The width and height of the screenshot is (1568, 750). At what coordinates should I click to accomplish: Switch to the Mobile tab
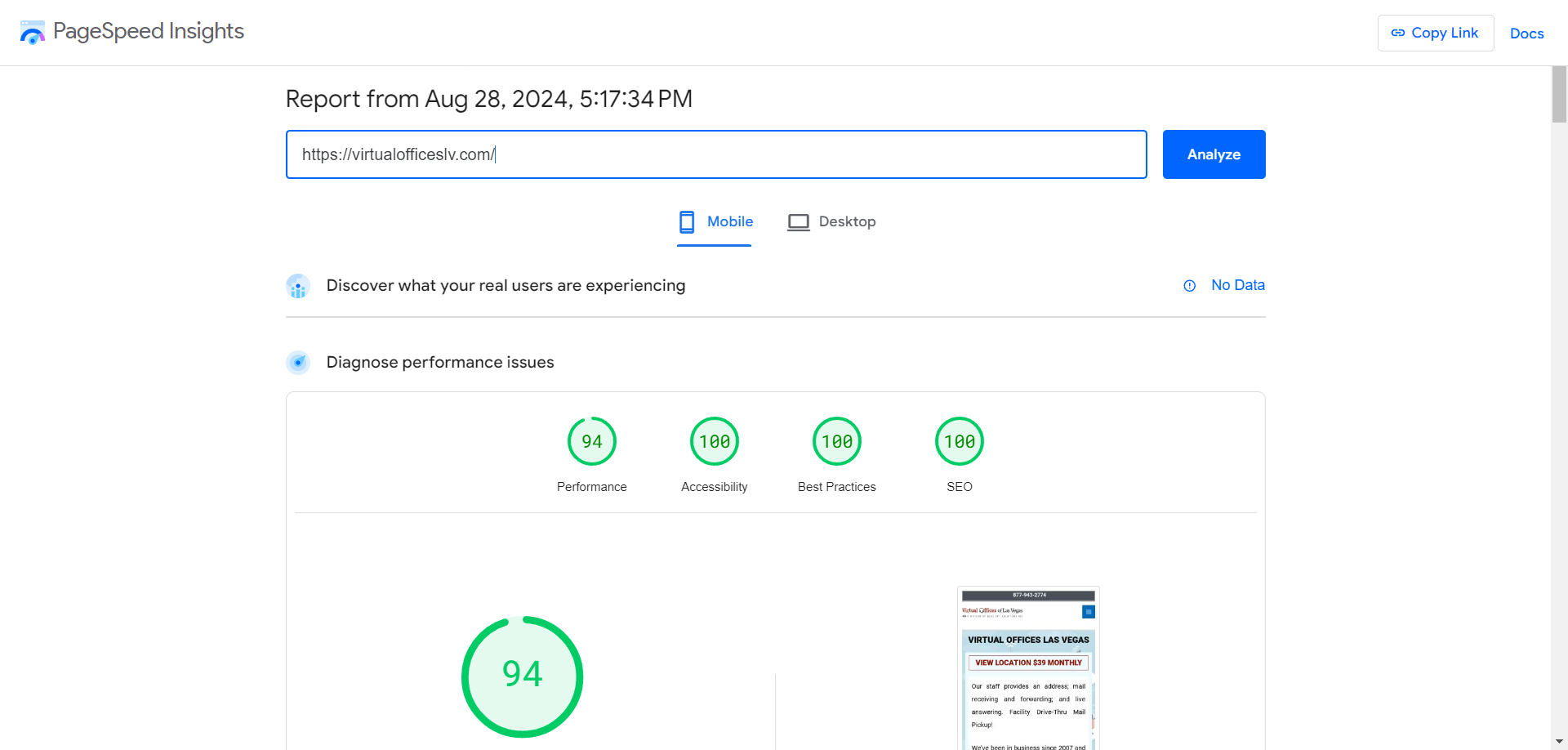(x=715, y=221)
